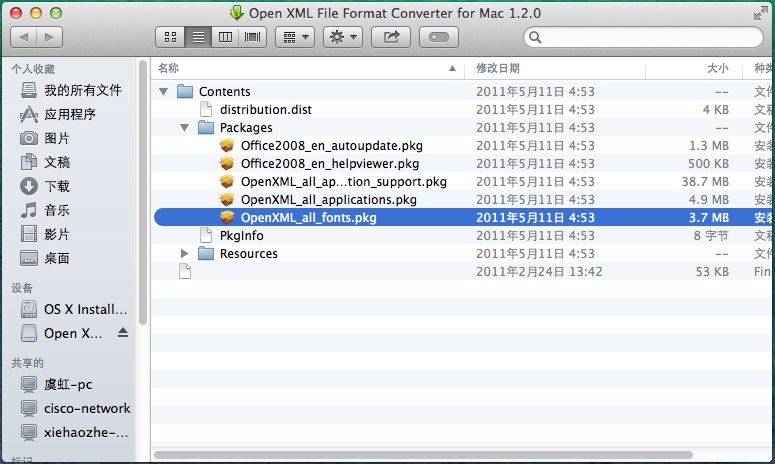Click the Share toolbar button
This screenshot has width=775, height=464.
(391, 37)
